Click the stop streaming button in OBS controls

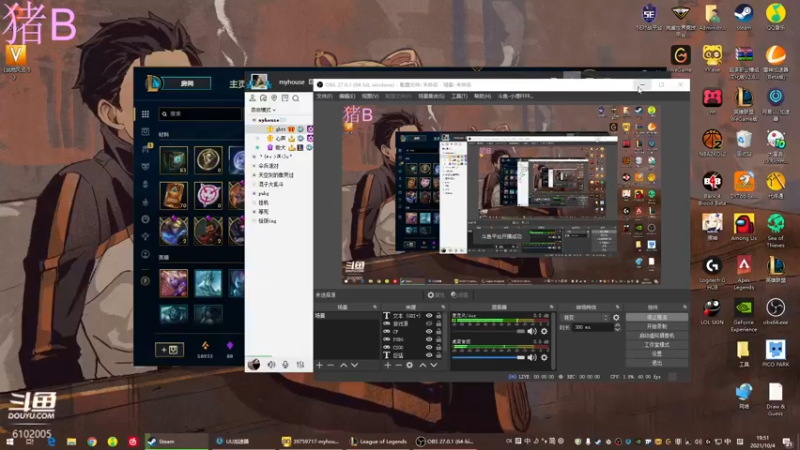(657, 317)
